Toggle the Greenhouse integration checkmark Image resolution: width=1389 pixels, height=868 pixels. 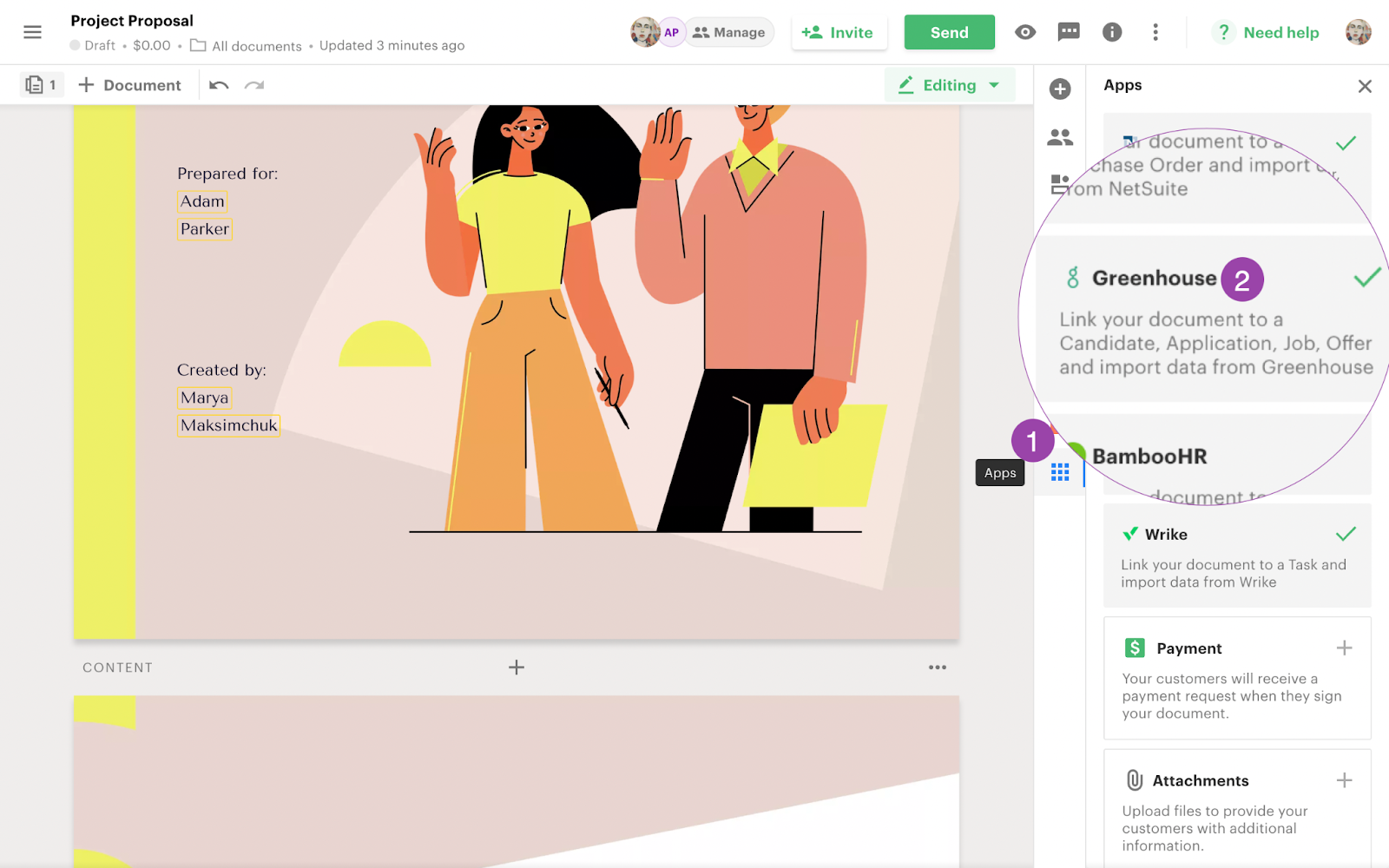(x=1366, y=278)
